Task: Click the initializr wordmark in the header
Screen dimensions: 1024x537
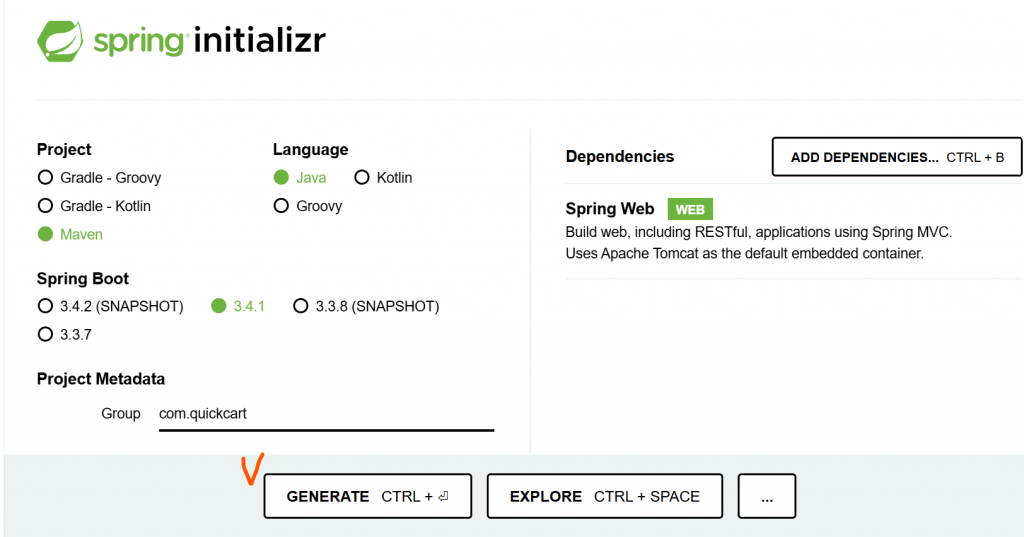Action: 260,40
